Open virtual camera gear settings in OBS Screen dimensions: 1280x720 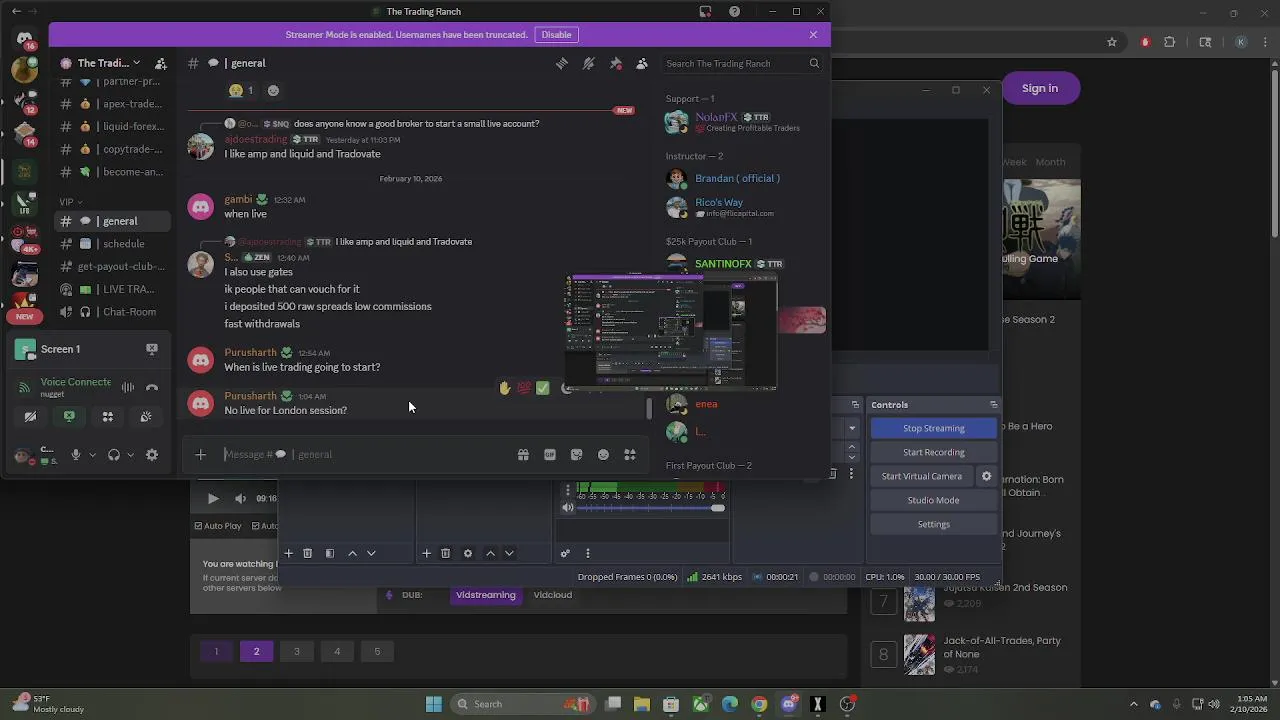coord(986,476)
